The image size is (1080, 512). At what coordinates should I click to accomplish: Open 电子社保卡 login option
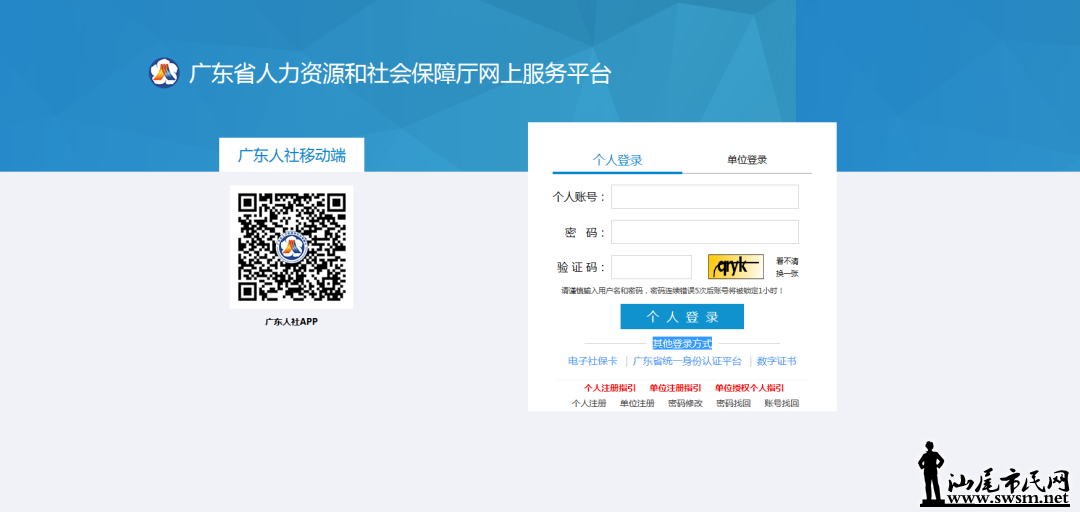click(x=592, y=361)
